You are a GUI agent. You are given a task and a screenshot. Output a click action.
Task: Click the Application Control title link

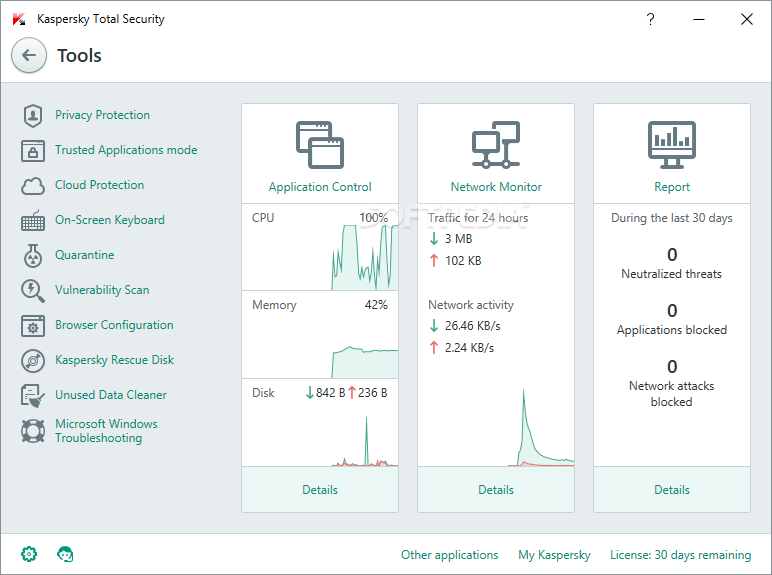pos(320,187)
